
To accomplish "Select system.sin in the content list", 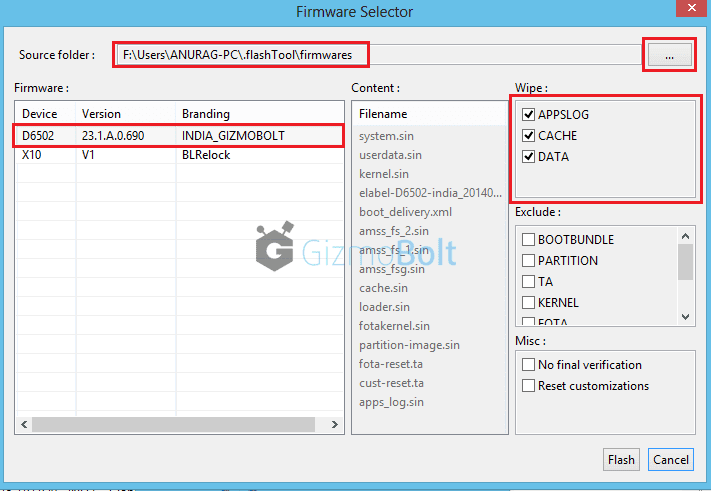I will coord(386,136).
